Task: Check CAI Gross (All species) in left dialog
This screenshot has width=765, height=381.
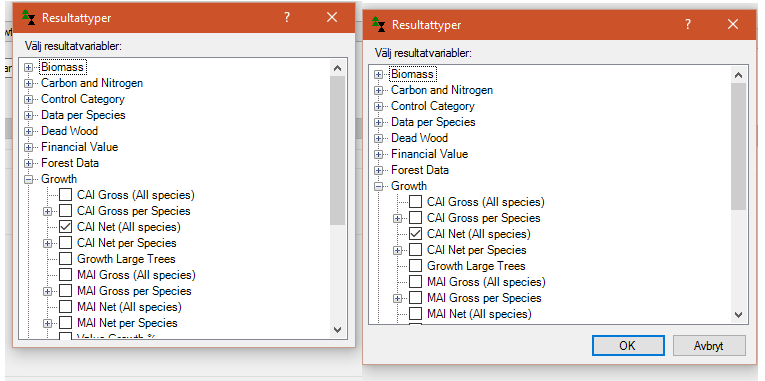Action: [65, 195]
